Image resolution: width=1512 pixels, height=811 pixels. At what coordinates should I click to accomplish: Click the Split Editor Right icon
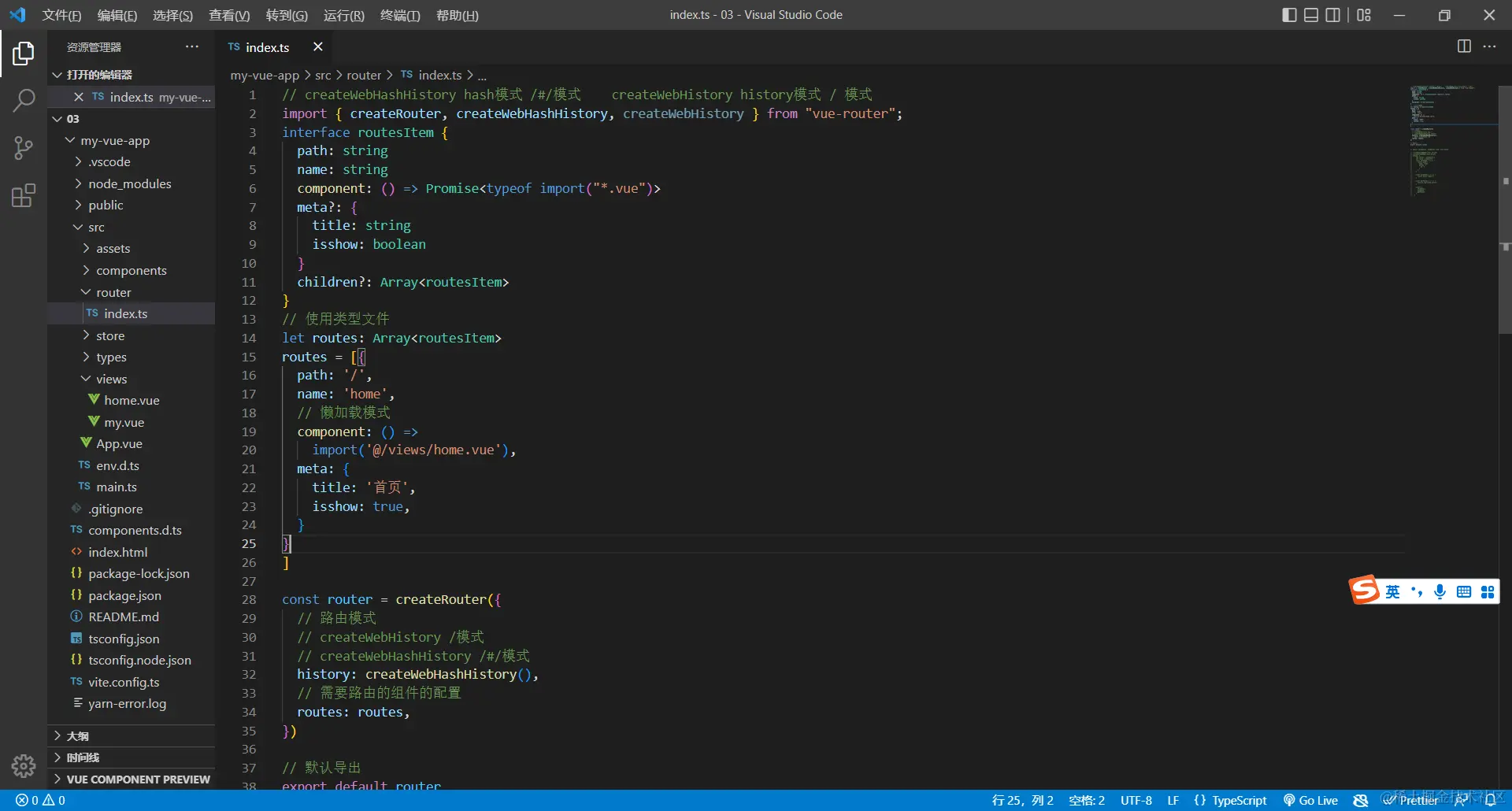pos(1464,46)
